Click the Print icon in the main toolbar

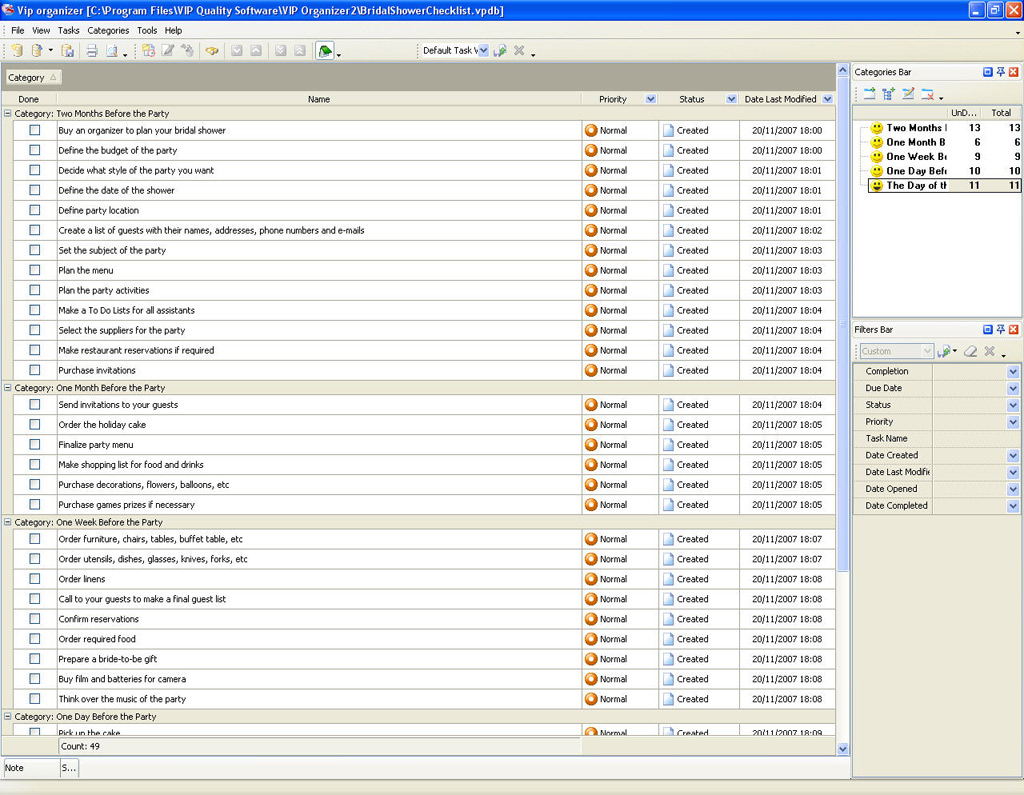coord(91,51)
